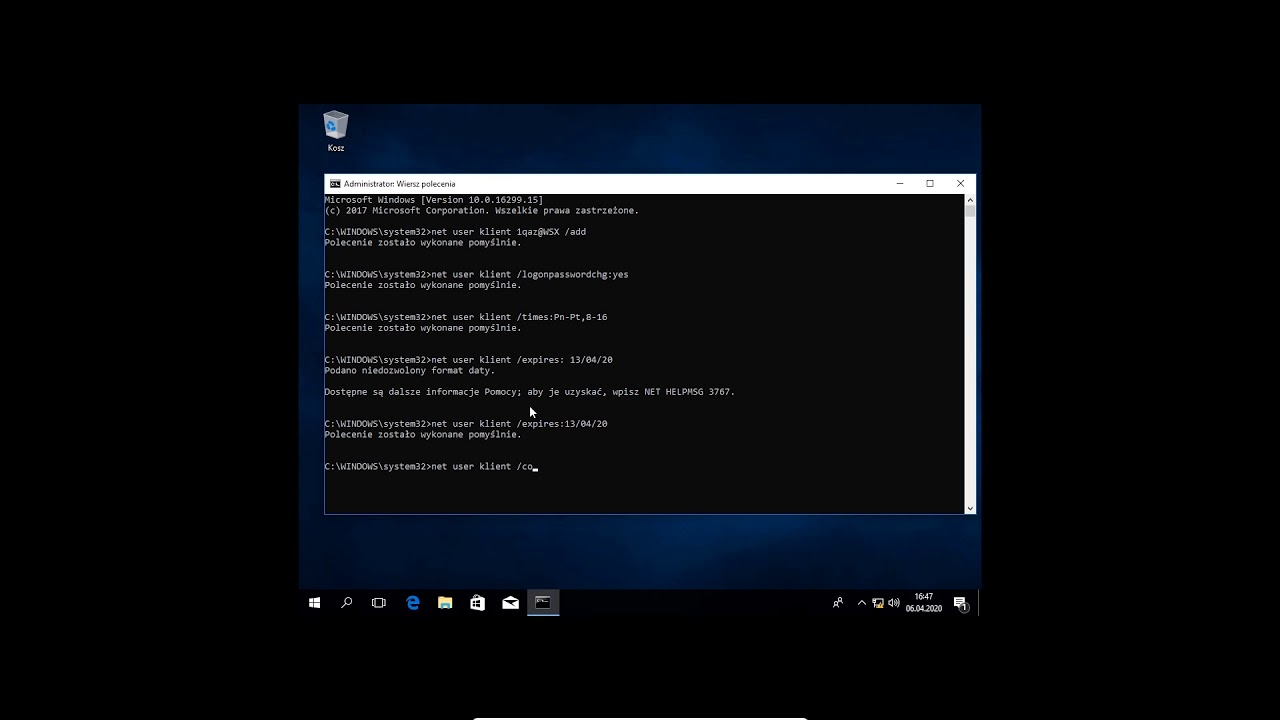The width and height of the screenshot is (1280, 720).
Task: Open the Windows Start menu
Action: [x=314, y=603]
